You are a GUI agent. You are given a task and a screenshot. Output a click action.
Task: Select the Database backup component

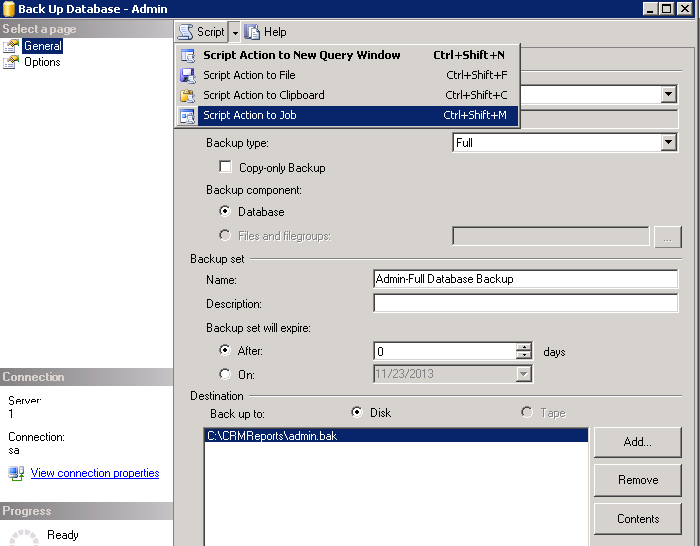coord(225,211)
